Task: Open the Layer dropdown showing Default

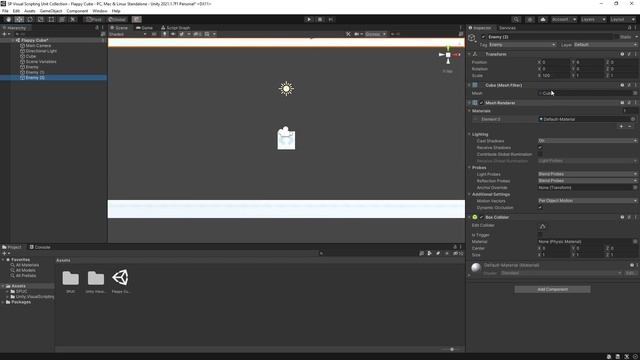Action: click(606, 44)
